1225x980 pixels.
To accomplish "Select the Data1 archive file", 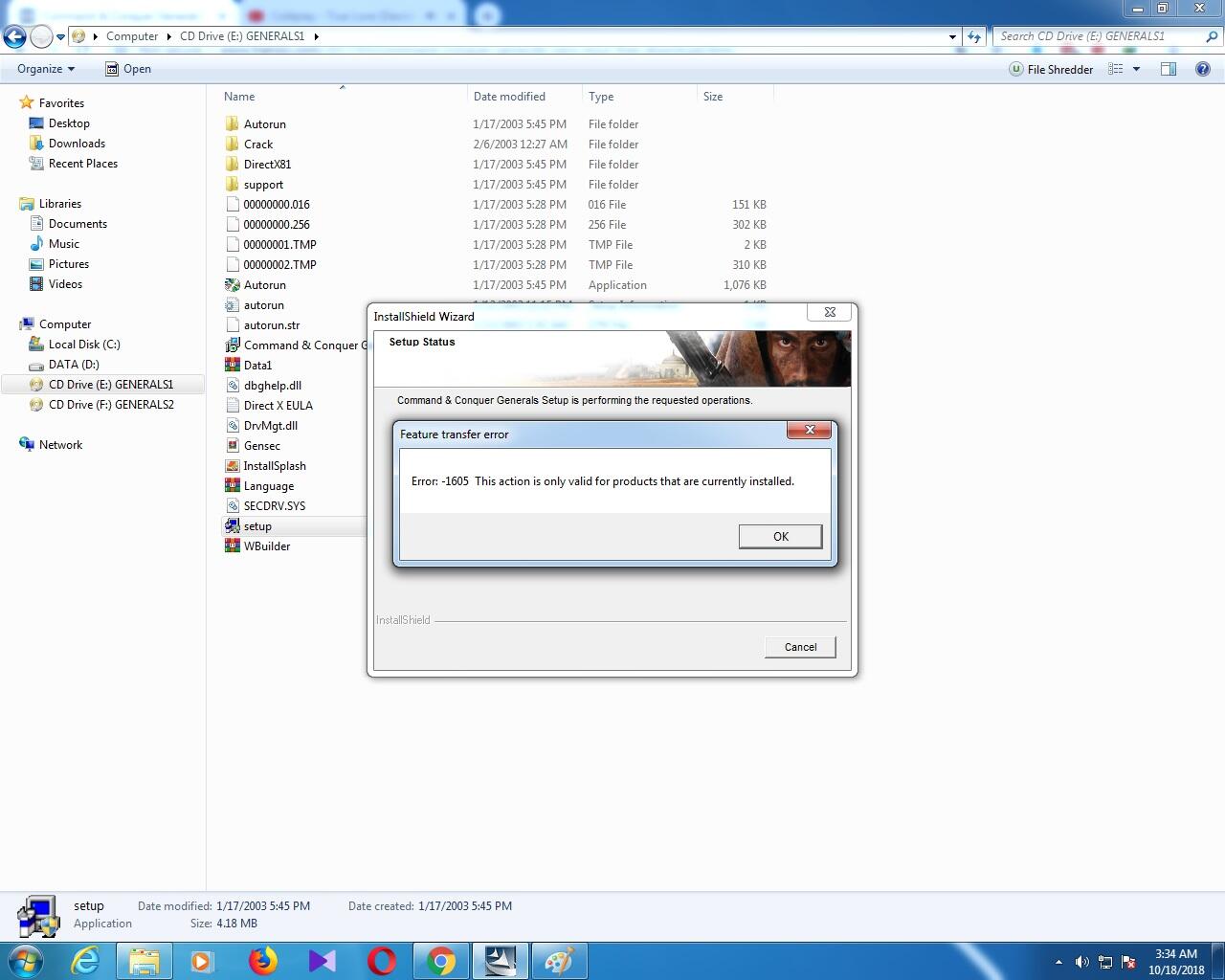I will [257, 366].
